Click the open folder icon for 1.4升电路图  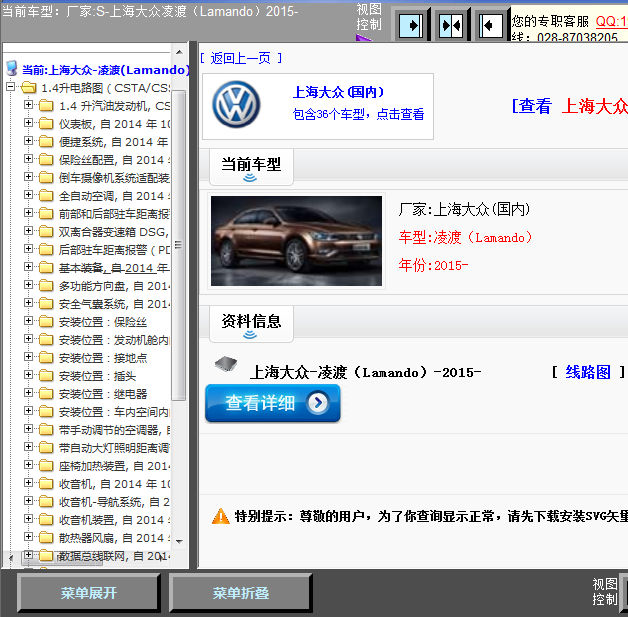pyautogui.click(x=28, y=87)
